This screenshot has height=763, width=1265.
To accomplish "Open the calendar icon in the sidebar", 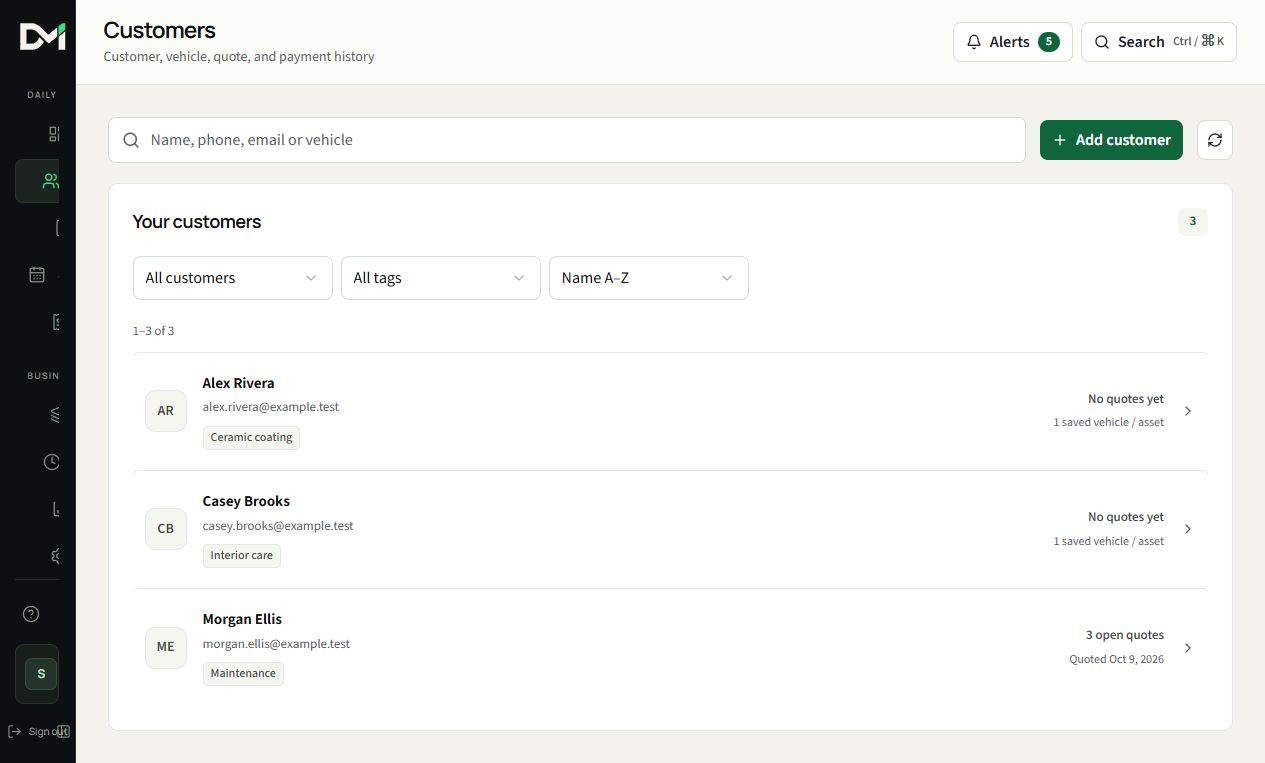I will pos(37,274).
